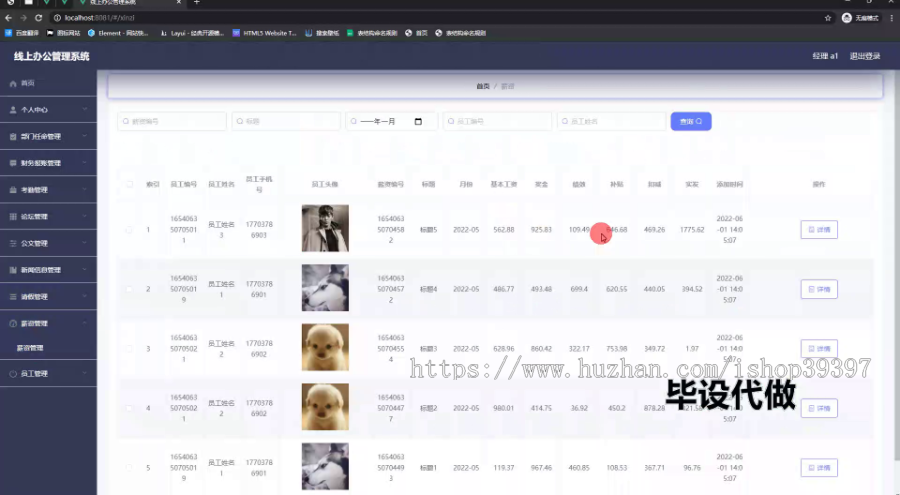Click the husky avatar in row 5
This screenshot has height=495, width=900.
point(325,466)
